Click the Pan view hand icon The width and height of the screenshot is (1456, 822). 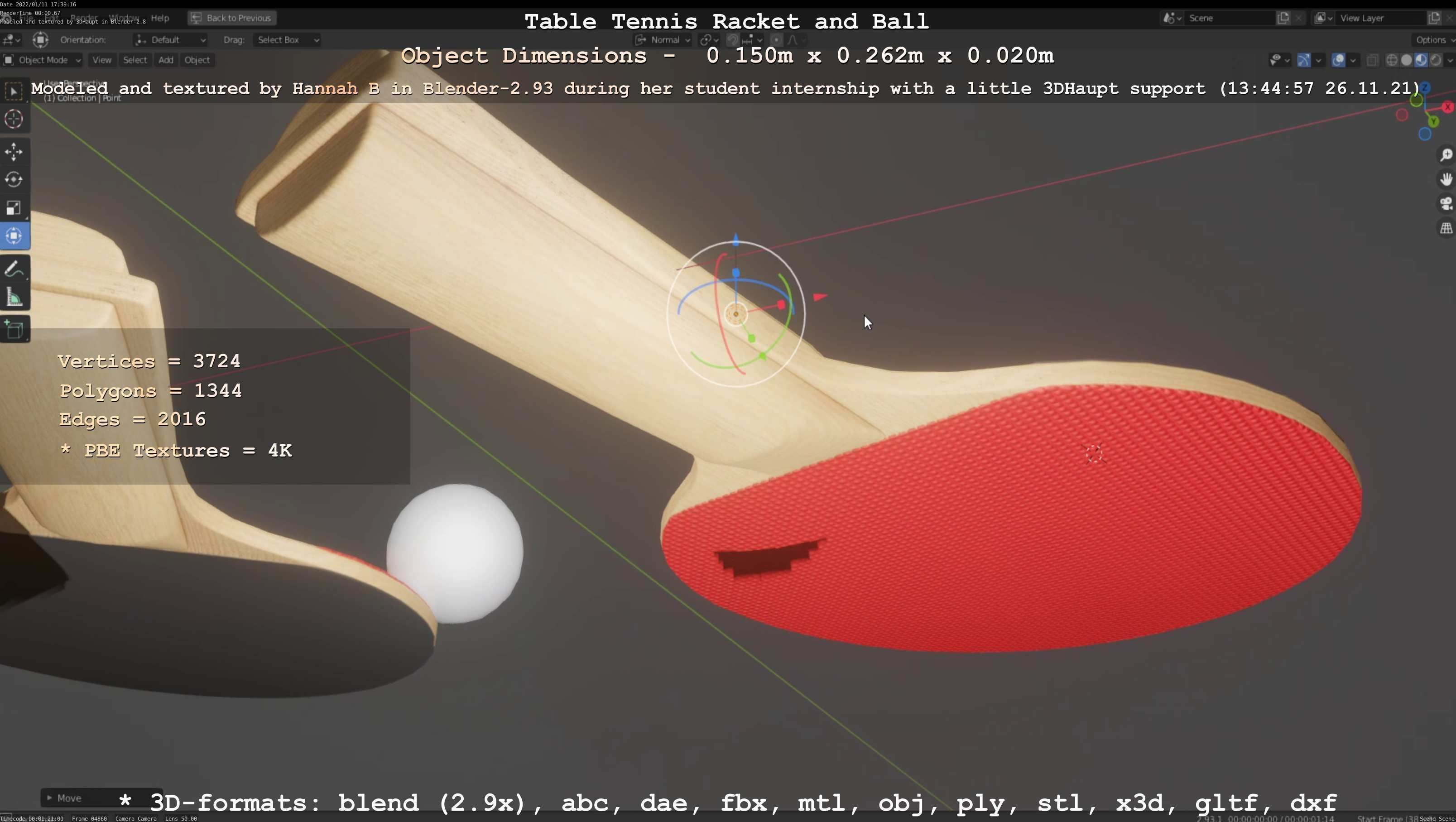(1446, 179)
